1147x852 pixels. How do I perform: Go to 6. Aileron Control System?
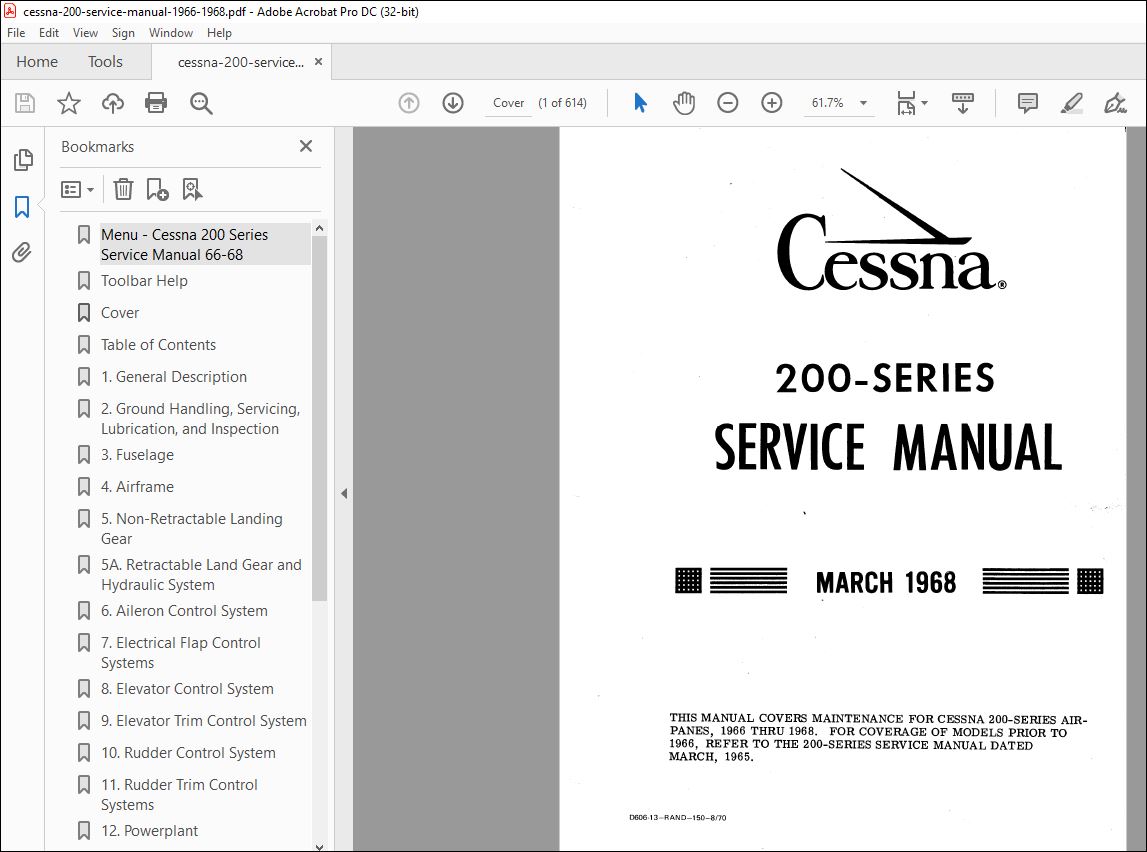(x=184, y=611)
